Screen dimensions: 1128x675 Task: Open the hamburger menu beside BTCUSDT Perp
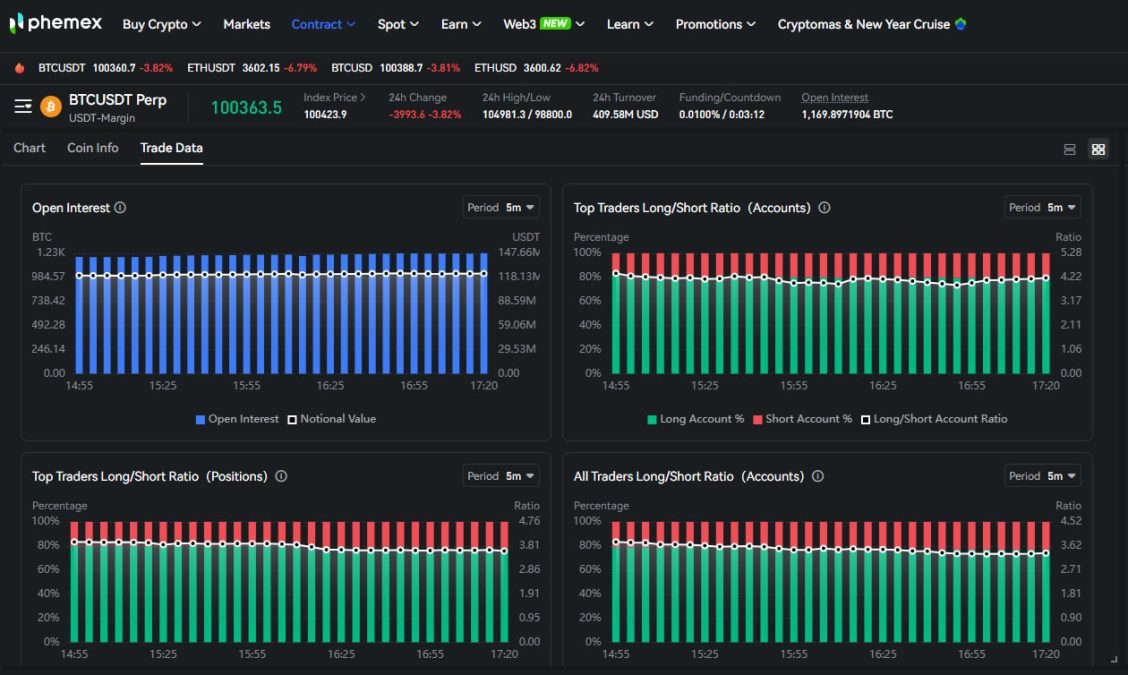tap(23, 106)
